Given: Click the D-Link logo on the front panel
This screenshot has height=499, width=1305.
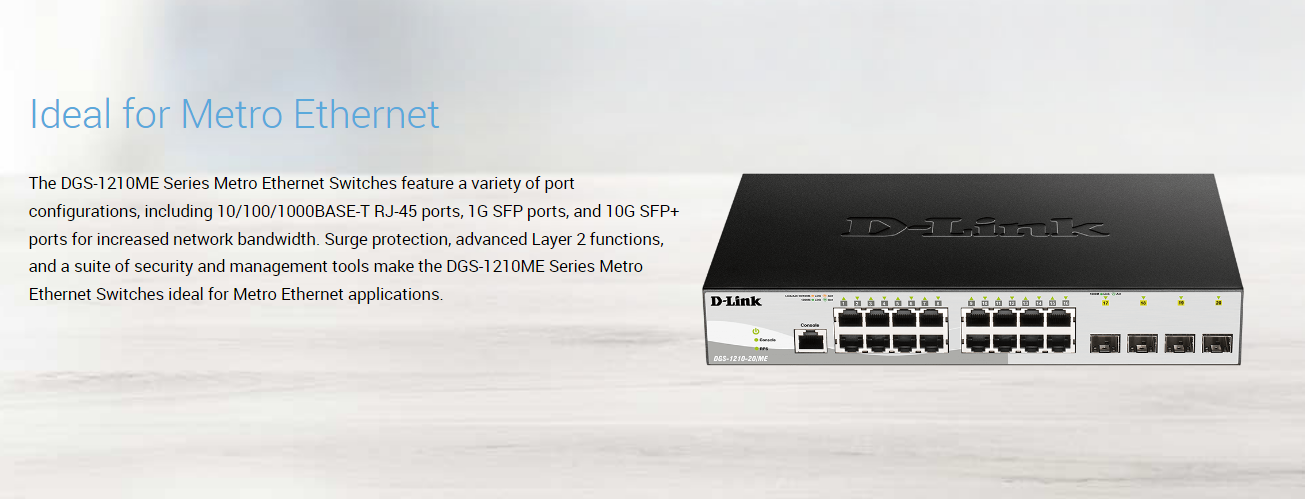Looking at the screenshot, I should point(736,301).
